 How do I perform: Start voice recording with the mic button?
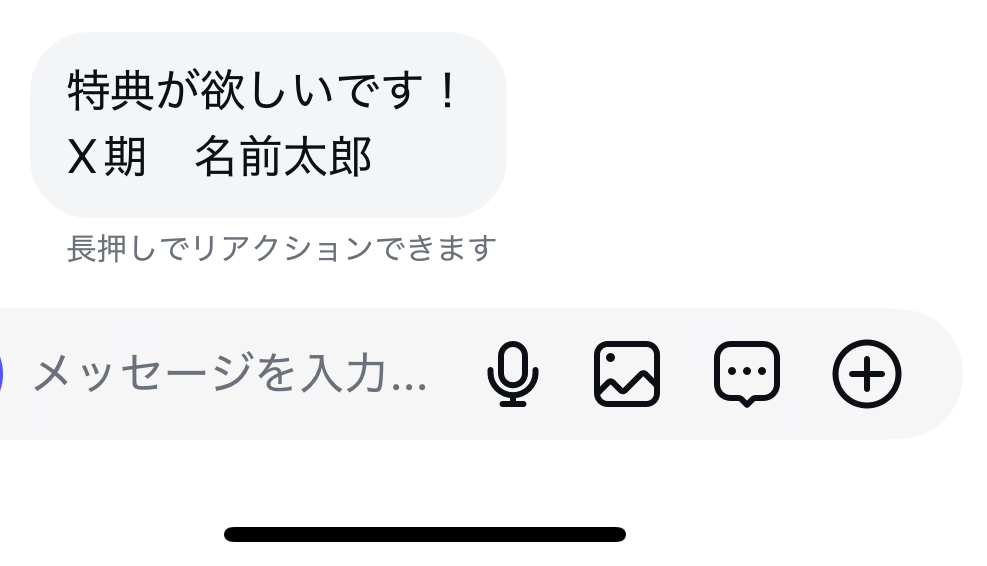pyautogui.click(x=512, y=374)
